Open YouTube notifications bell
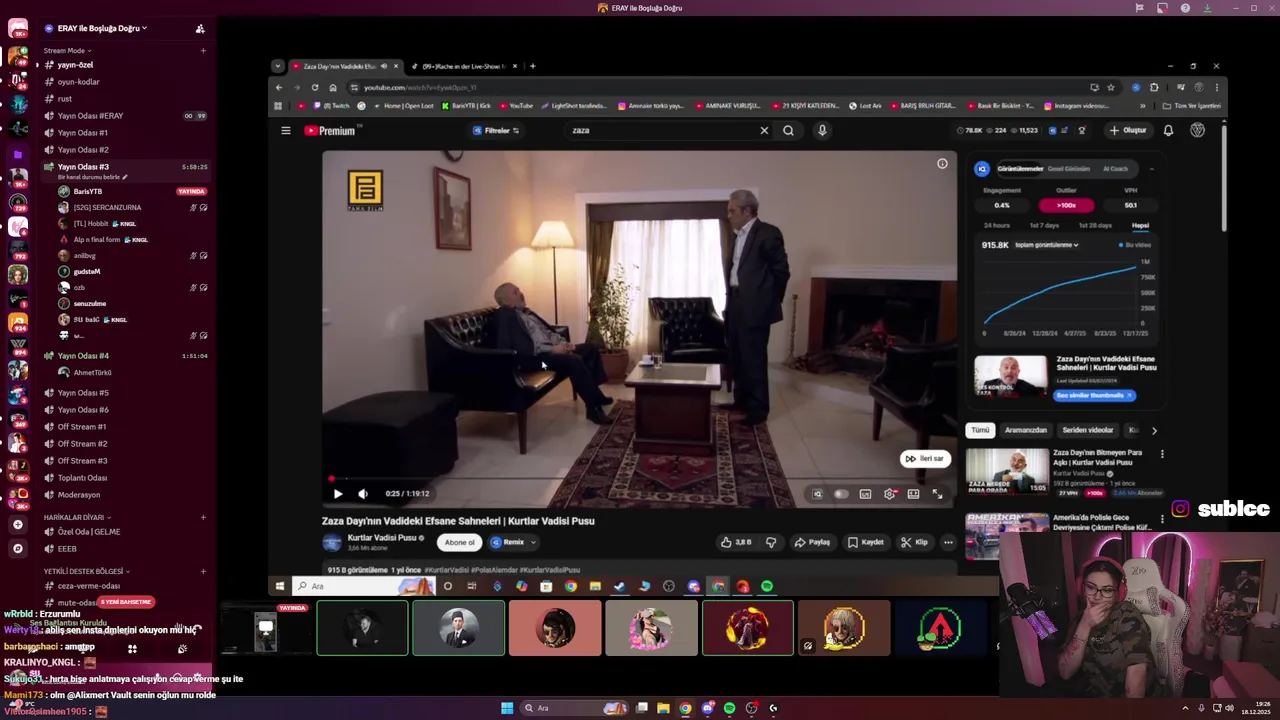Image resolution: width=1280 pixels, height=720 pixels. pos(1168,130)
